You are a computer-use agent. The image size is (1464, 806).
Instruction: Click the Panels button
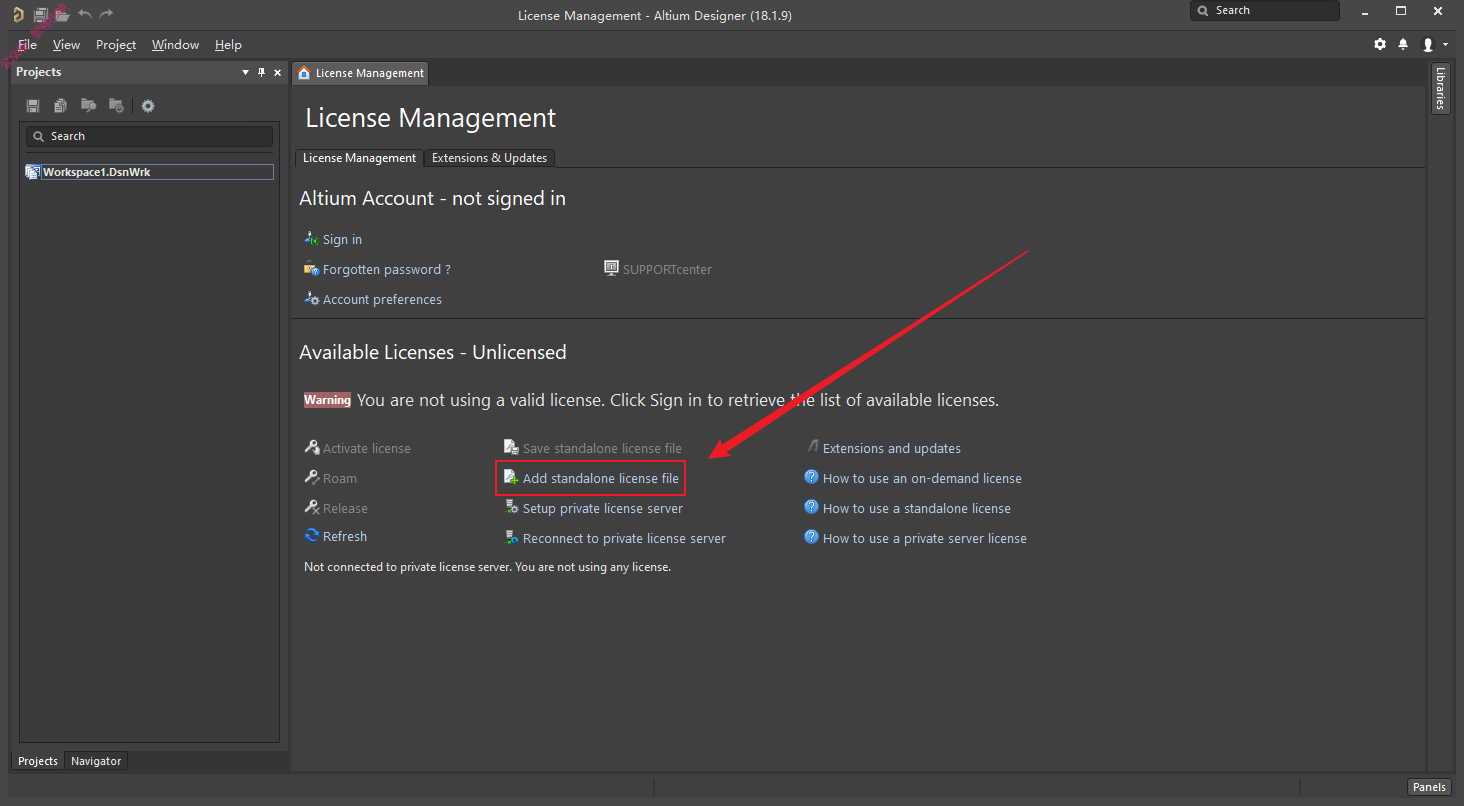pos(1429,787)
